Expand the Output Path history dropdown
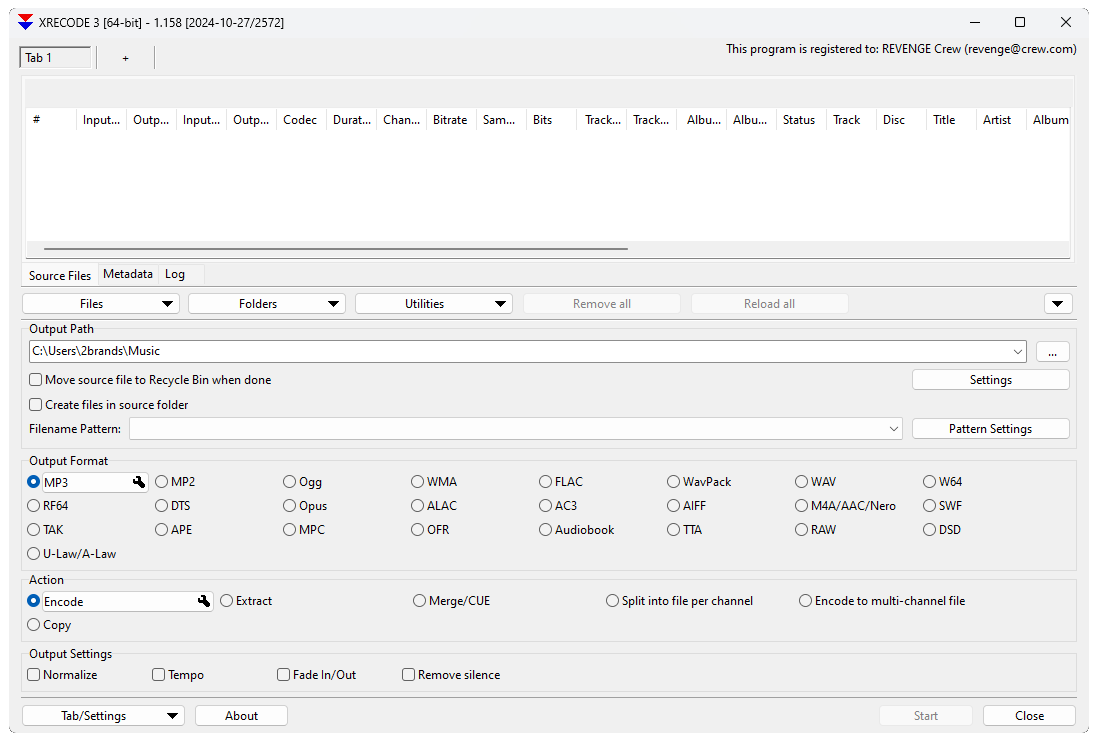 coord(1017,352)
